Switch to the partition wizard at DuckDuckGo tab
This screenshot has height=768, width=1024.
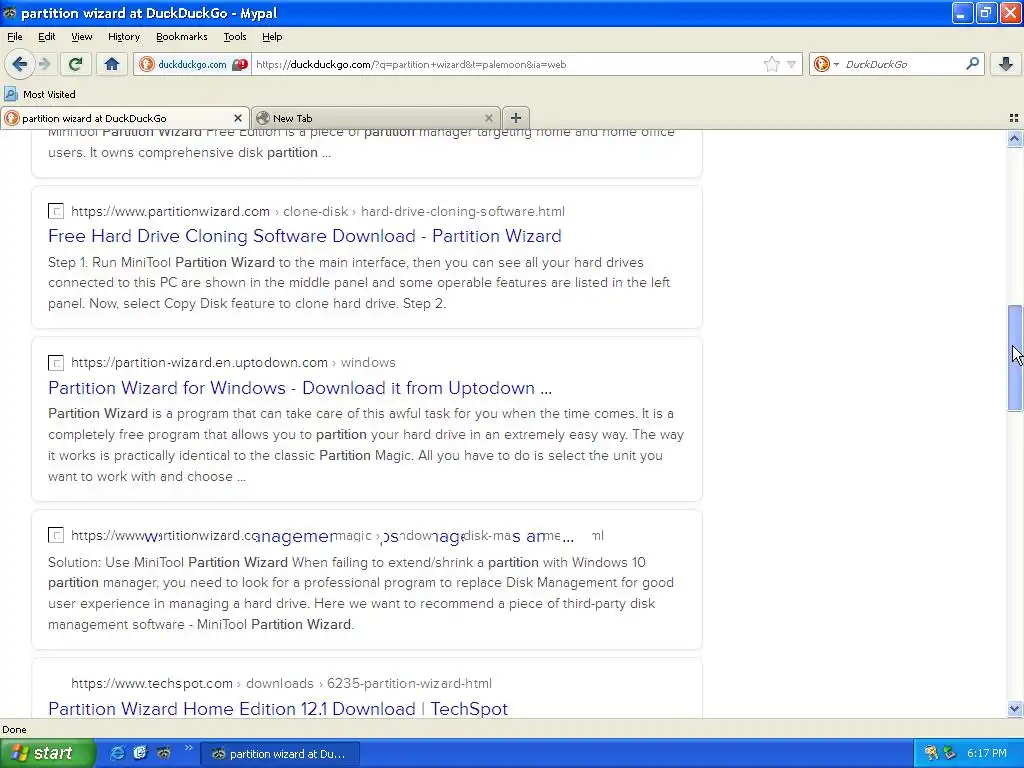coord(125,118)
